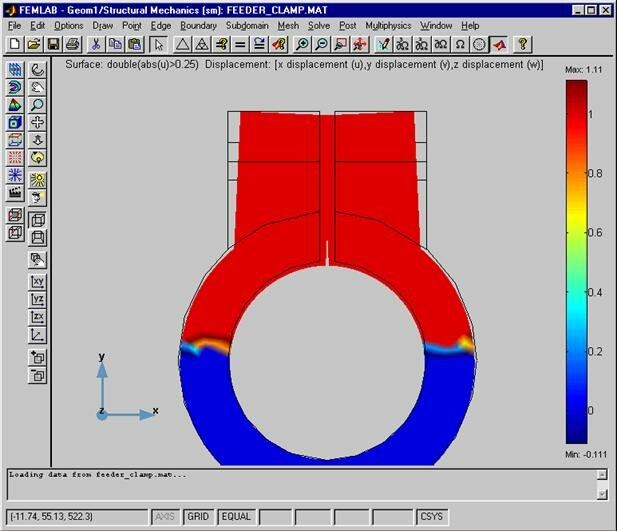Switch to the yz-plane view

(x=38, y=299)
